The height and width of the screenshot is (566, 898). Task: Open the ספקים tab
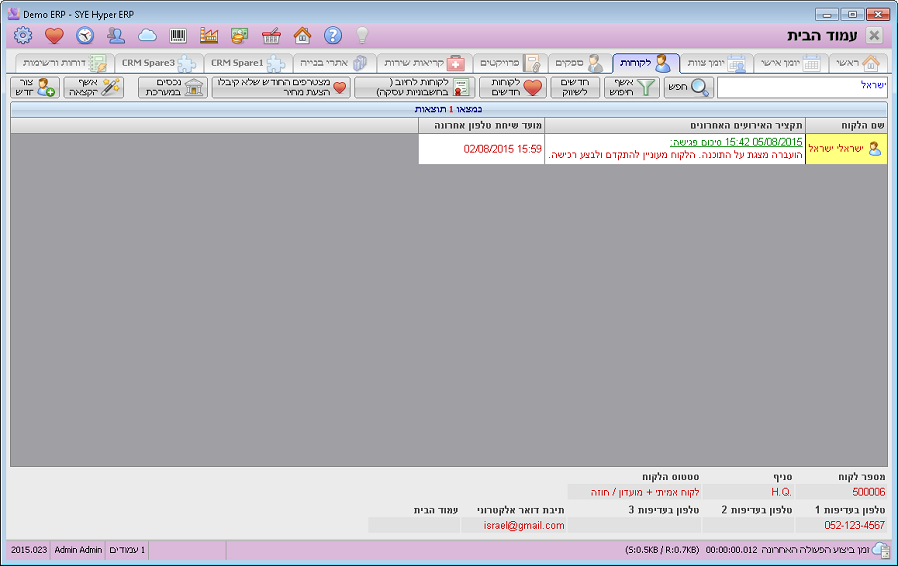pyautogui.click(x=580, y=63)
